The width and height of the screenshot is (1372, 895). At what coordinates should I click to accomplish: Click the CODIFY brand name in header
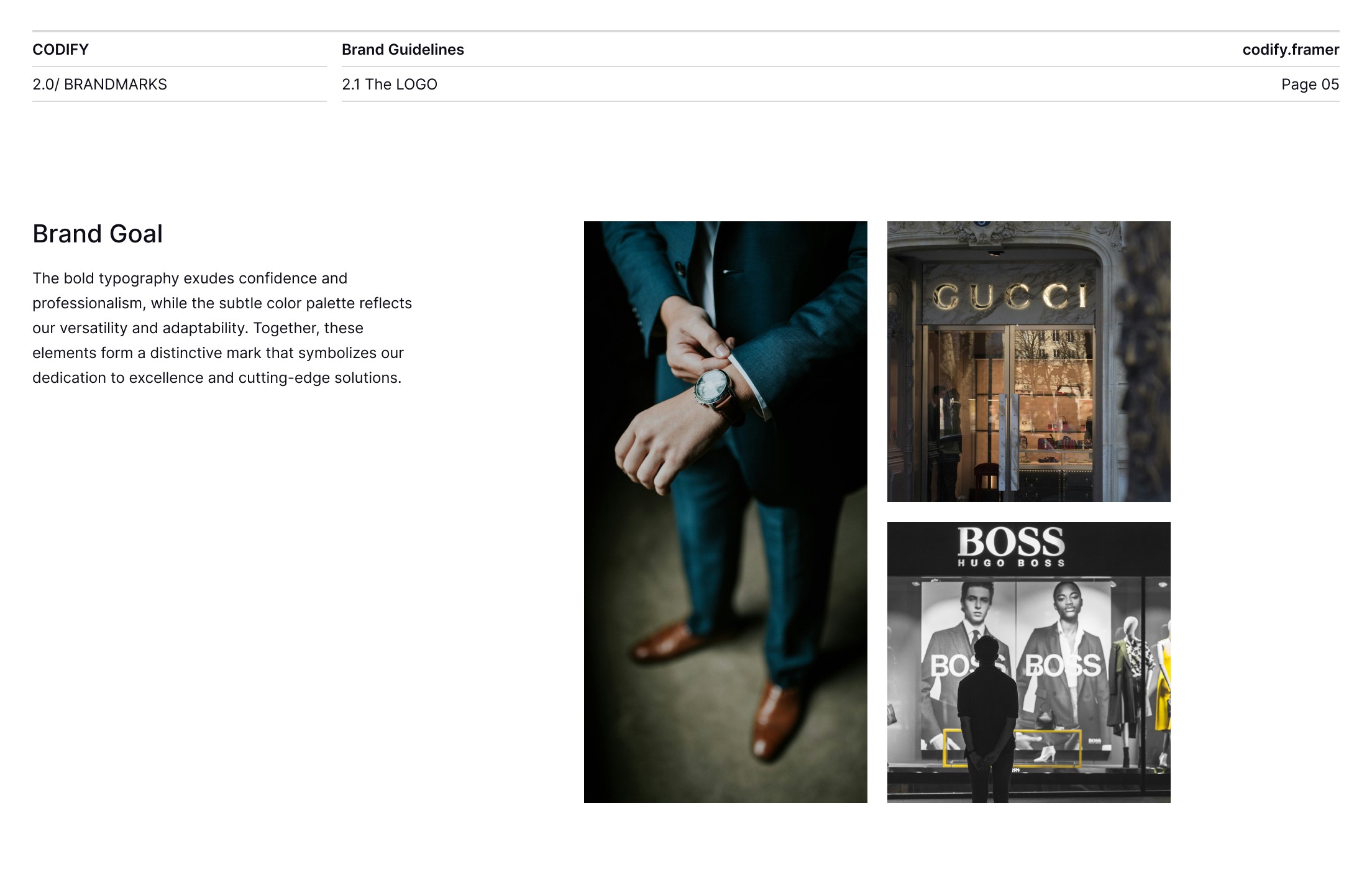(60, 50)
